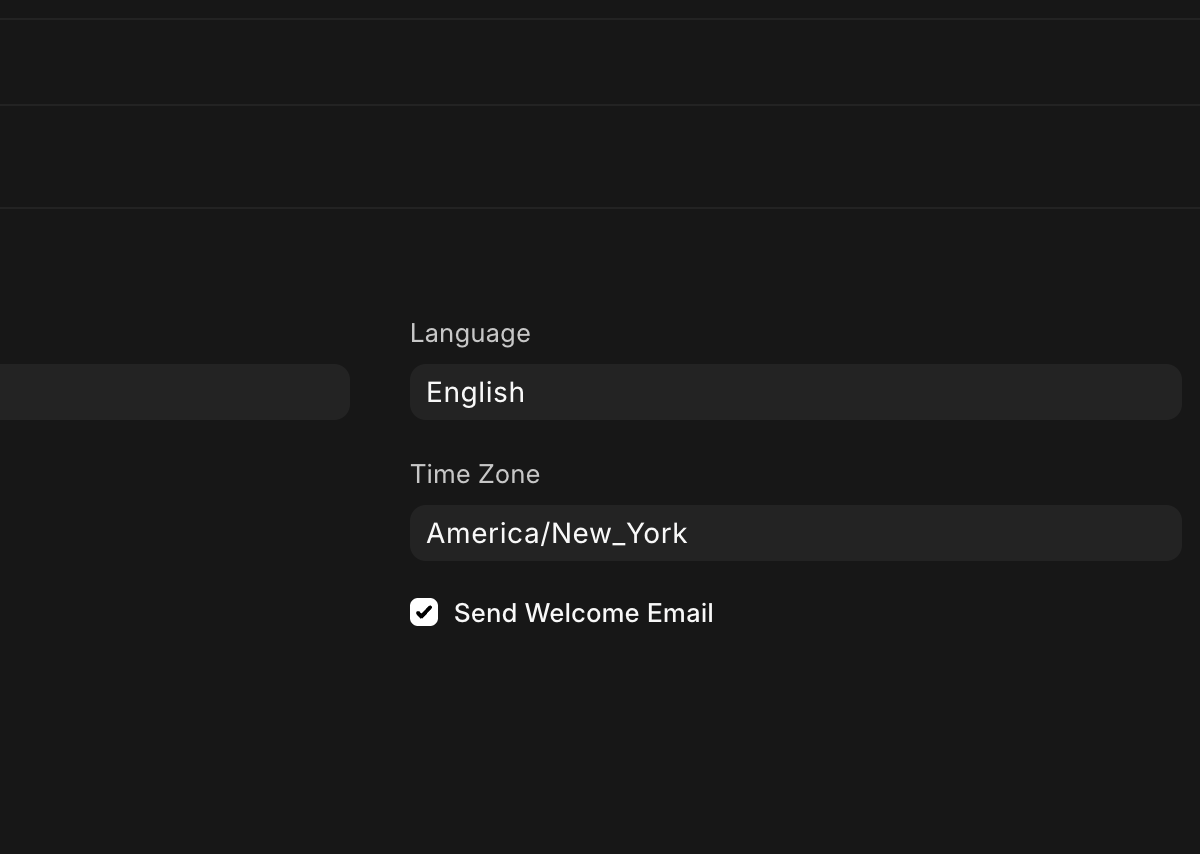Open the Time Zone dropdown

click(795, 533)
